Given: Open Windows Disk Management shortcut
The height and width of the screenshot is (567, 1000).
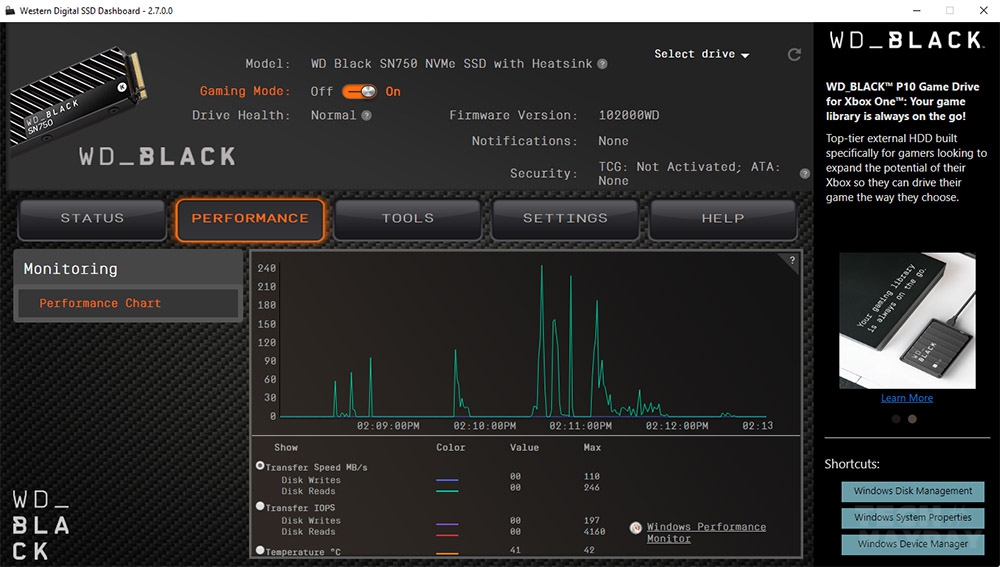Looking at the screenshot, I should (x=913, y=491).
